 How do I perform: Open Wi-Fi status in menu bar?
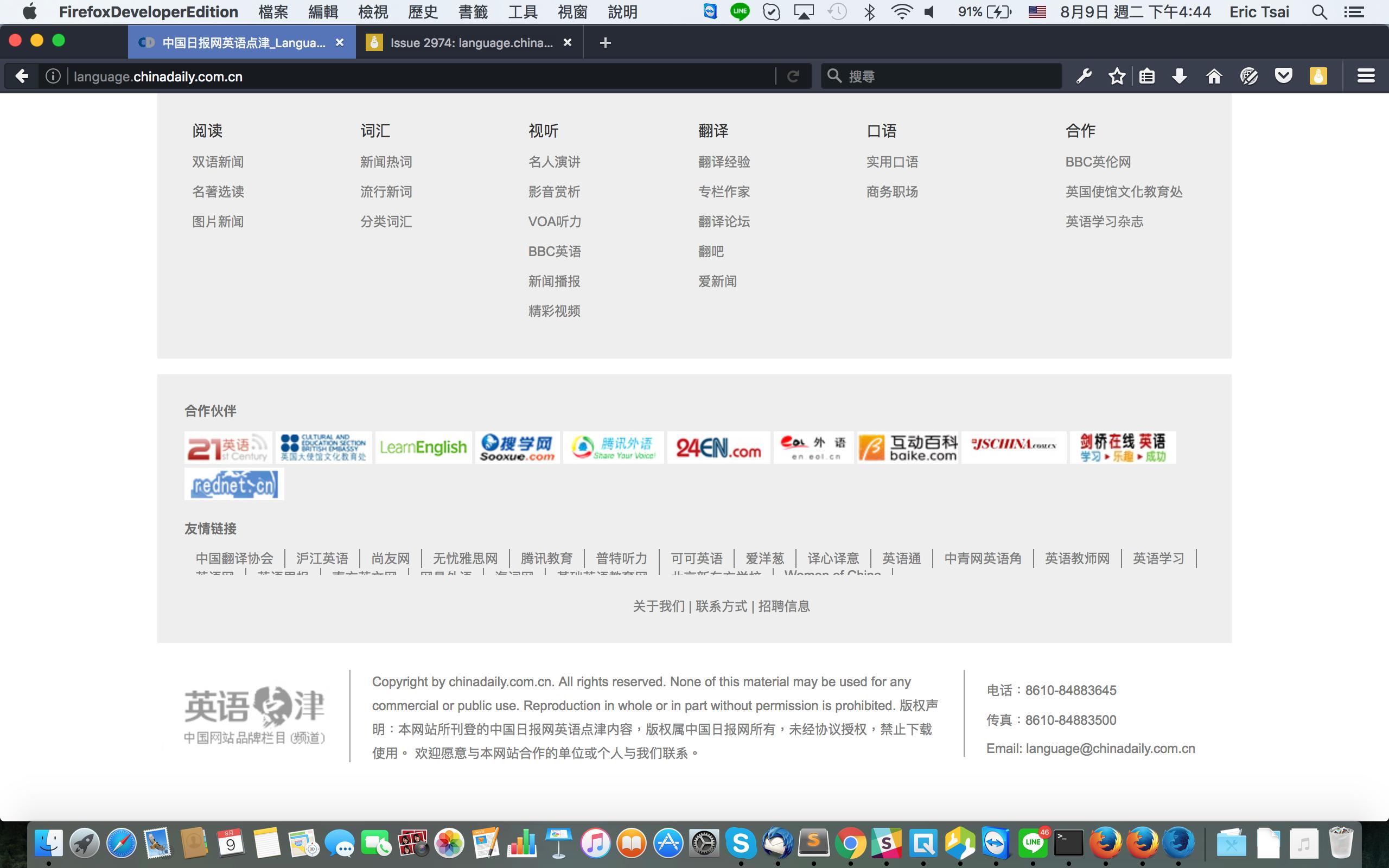(x=902, y=11)
